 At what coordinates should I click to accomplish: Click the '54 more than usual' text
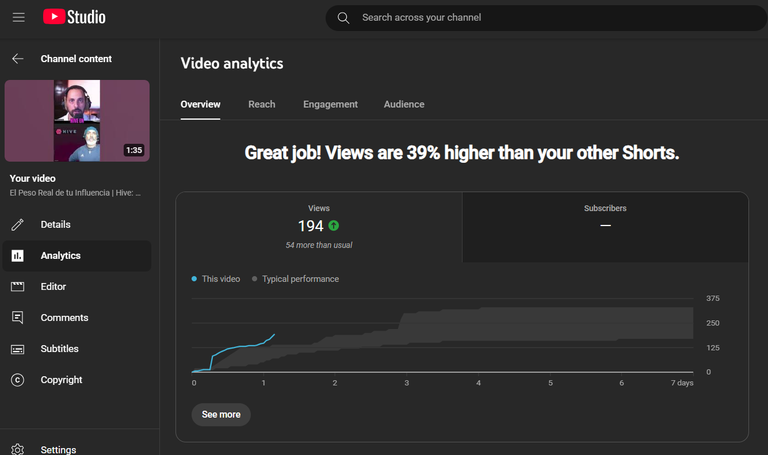point(319,245)
